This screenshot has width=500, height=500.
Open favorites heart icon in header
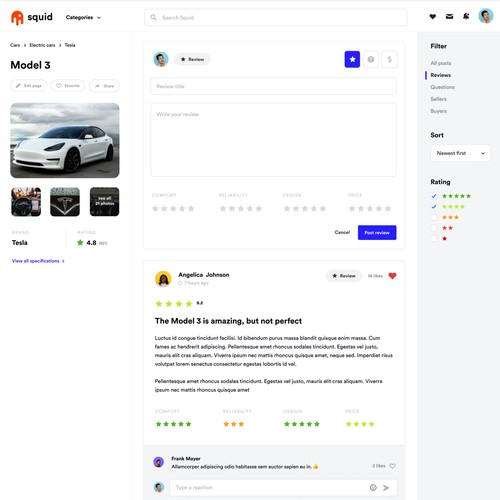pyautogui.click(x=433, y=16)
